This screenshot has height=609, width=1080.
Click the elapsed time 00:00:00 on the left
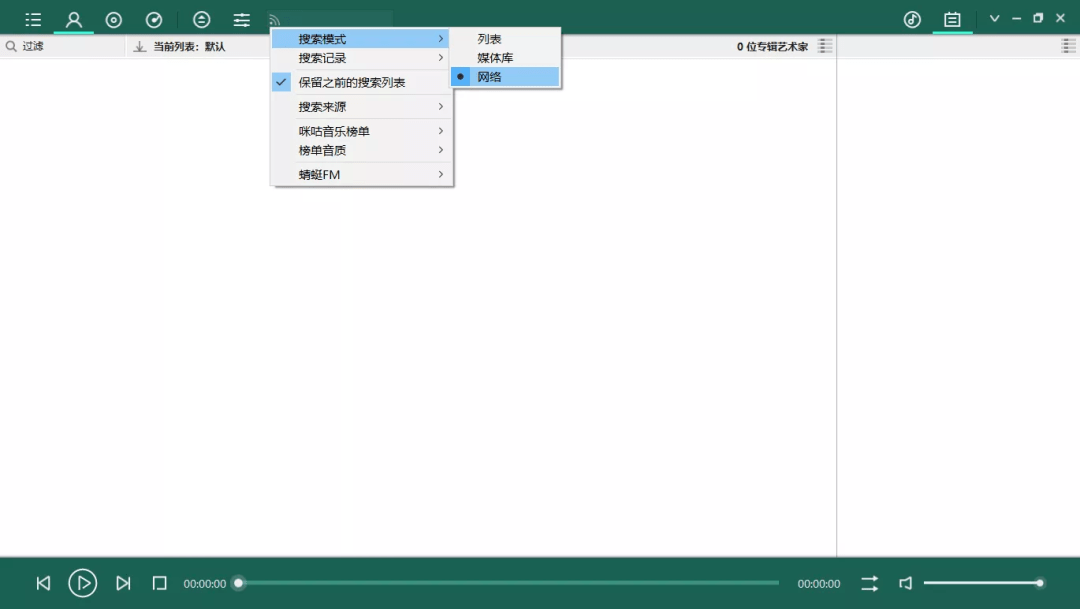(205, 584)
